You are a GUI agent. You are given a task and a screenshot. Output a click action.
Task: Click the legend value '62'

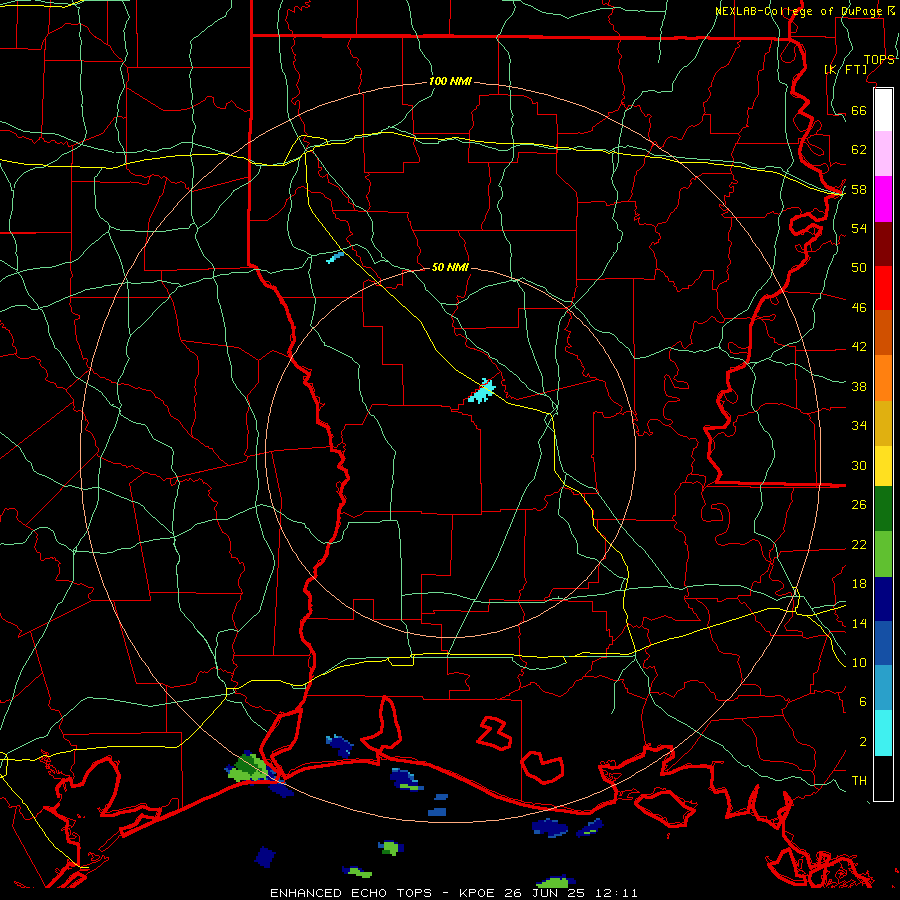[859, 150]
